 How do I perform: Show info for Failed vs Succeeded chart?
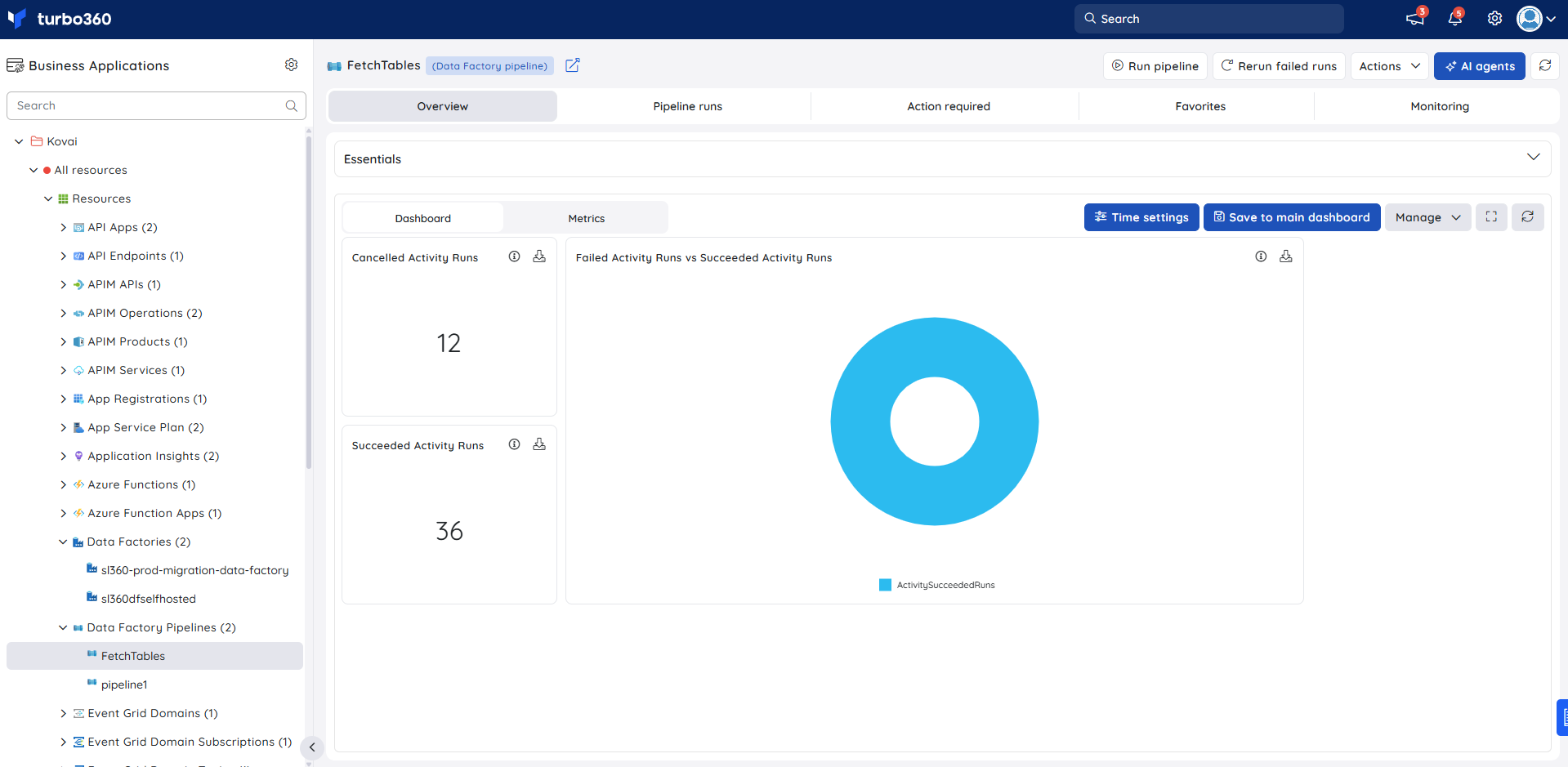[1262, 256]
